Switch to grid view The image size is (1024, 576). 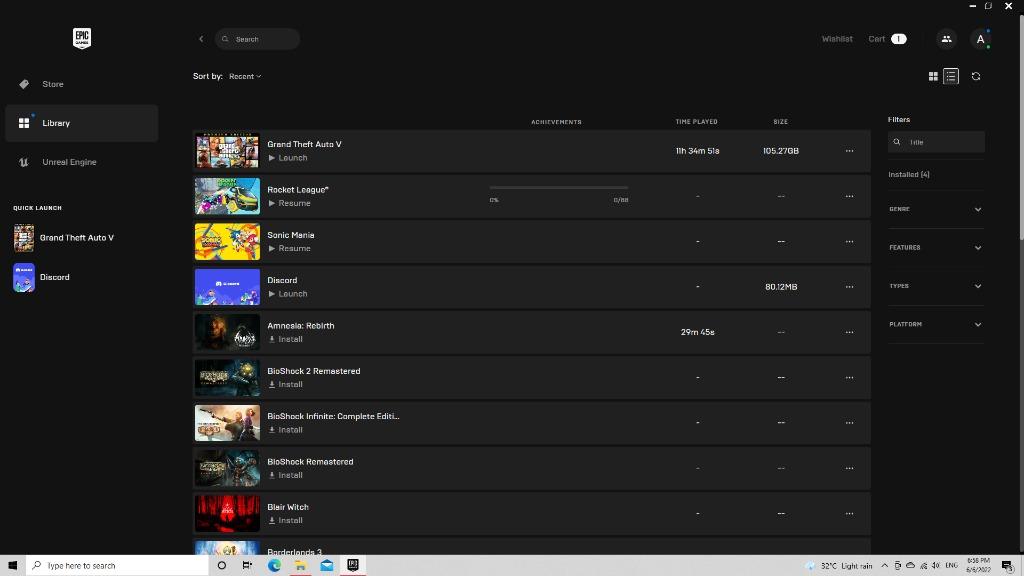pos(933,76)
